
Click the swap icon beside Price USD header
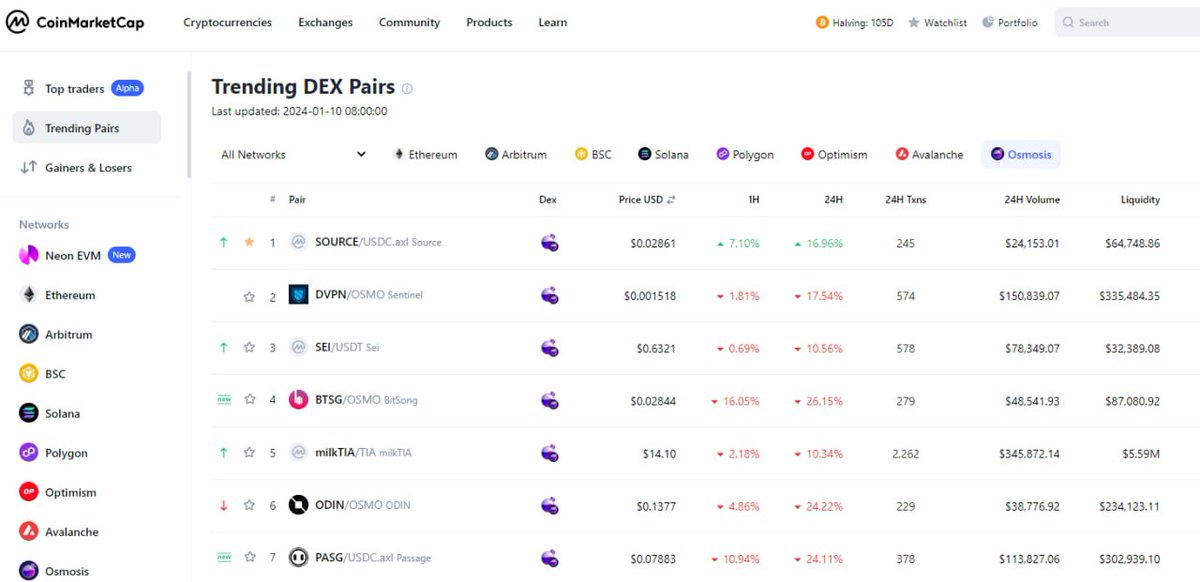(x=671, y=200)
